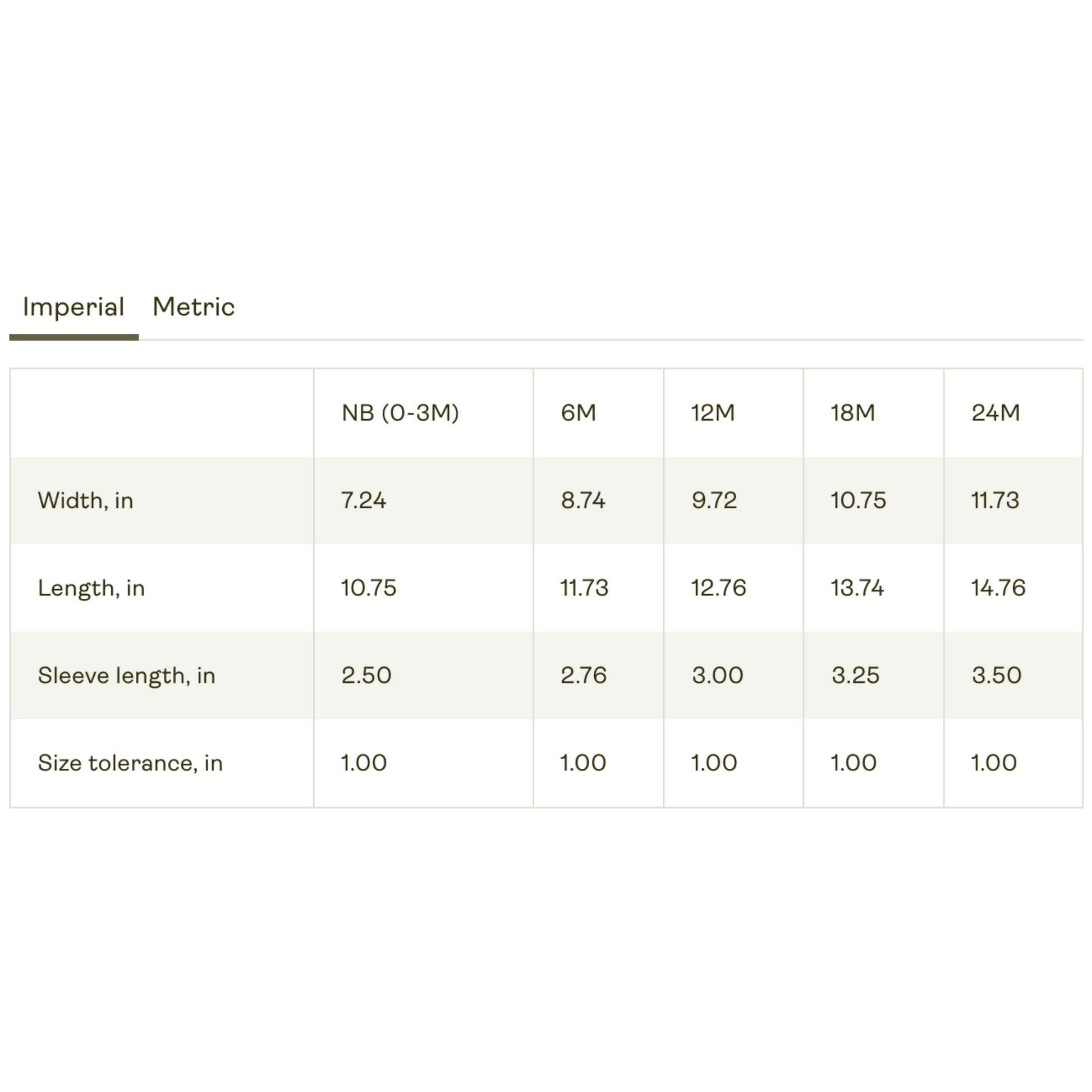Click the 3.25 sleeve length for 18M
The height and width of the screenshot is (1092, 1092).
(x=855, y=676)
